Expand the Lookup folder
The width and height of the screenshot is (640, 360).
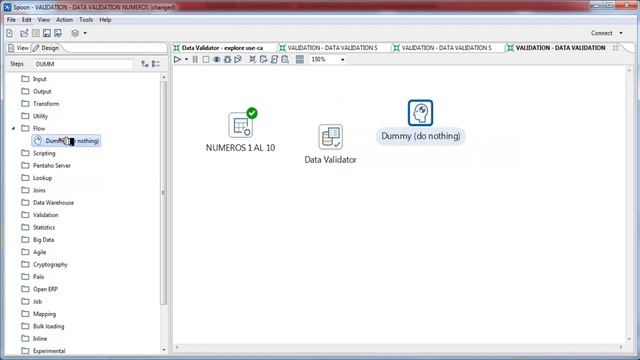point(37,178)
